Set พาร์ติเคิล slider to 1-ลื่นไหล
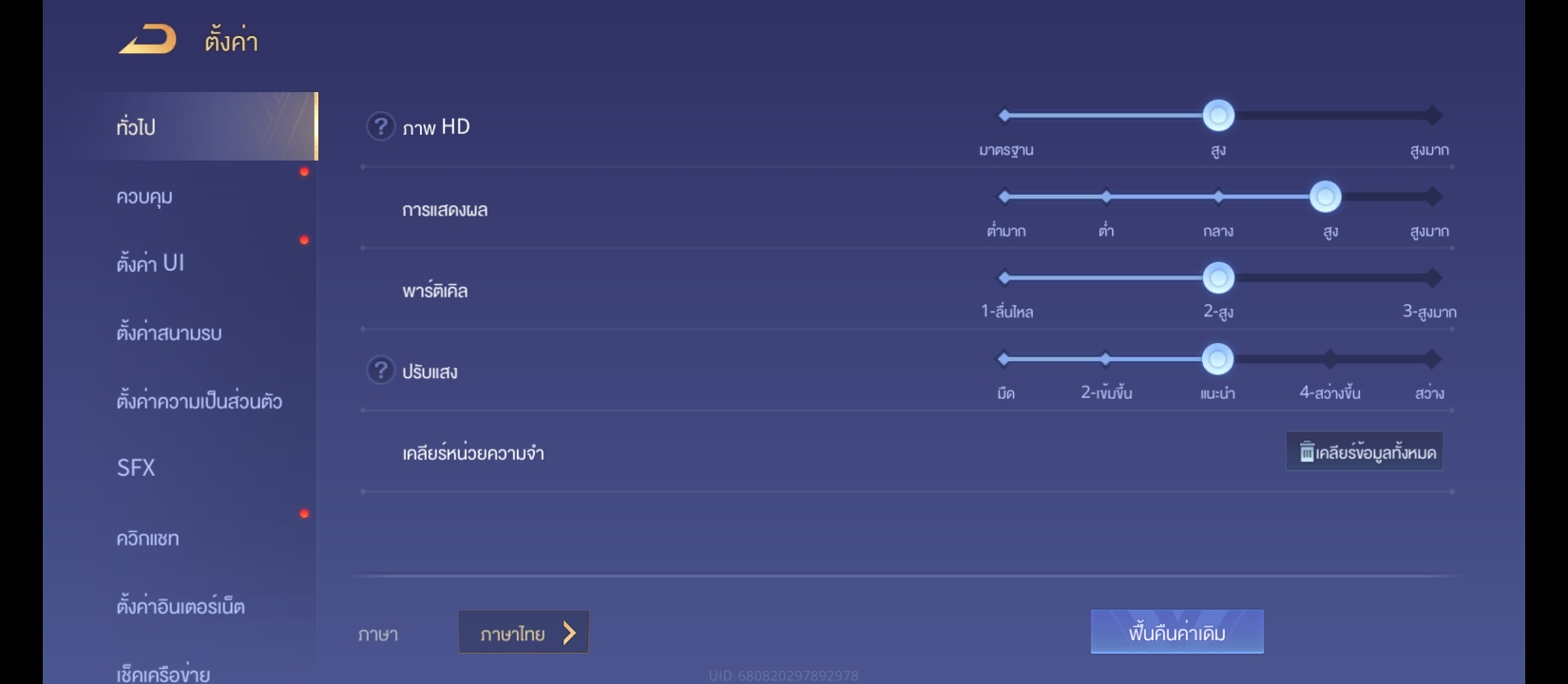1568x684 pixels. (x=1004, y=278)
